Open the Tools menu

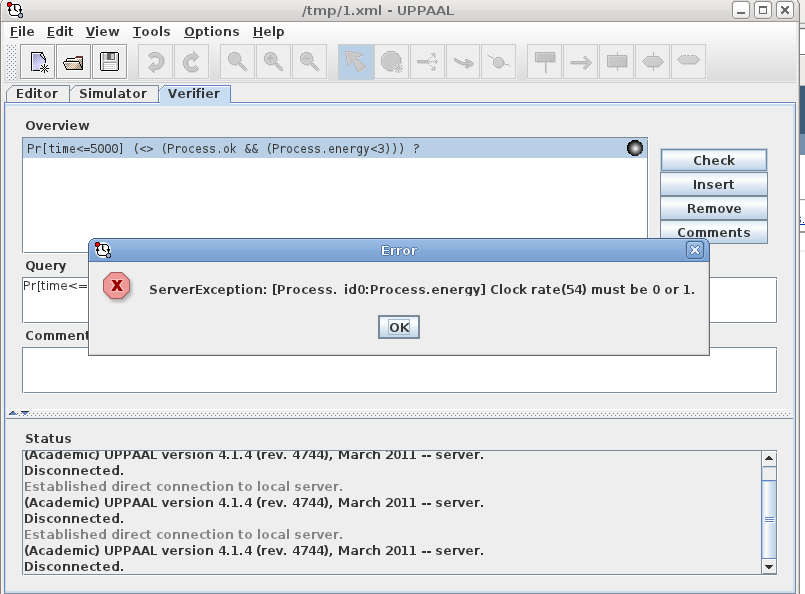(151, 32)
